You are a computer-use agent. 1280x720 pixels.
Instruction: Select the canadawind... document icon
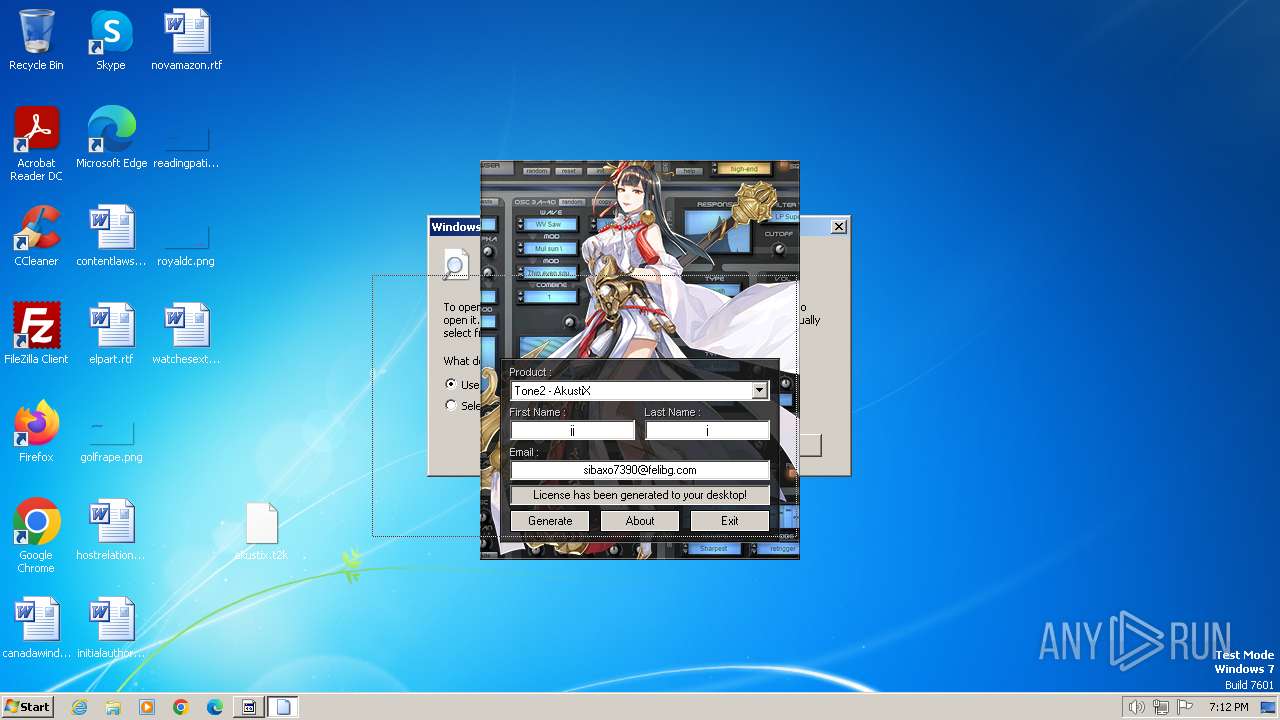(x=36, y=628)
